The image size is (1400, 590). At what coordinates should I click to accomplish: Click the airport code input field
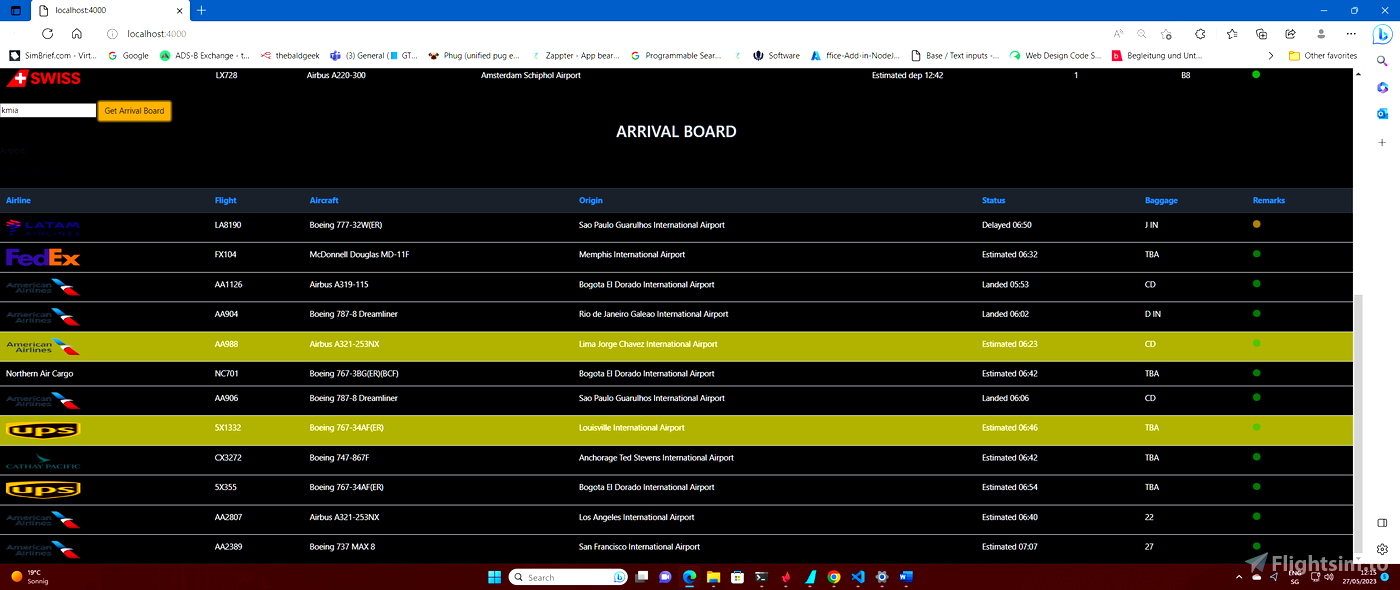click(48, 110)
